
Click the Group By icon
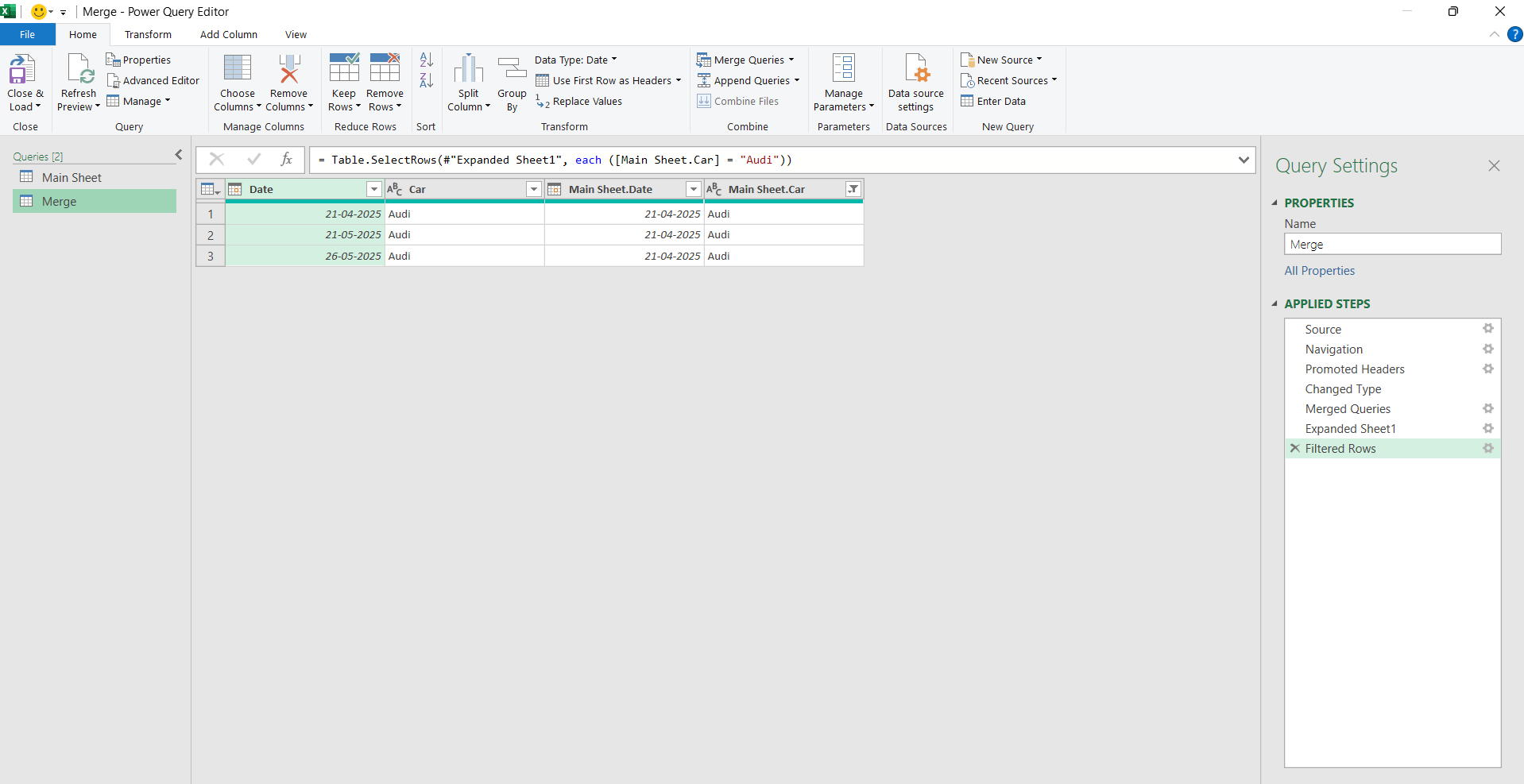click(x=513, y=68)
